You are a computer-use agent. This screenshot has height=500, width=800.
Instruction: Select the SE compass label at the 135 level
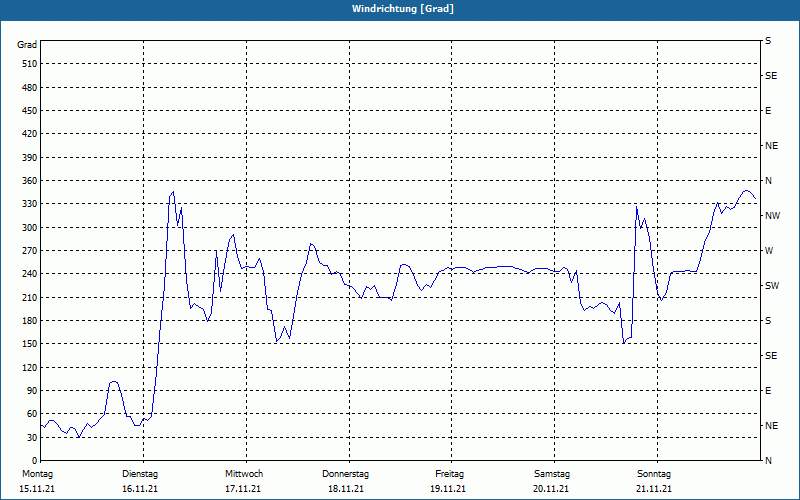771,356
